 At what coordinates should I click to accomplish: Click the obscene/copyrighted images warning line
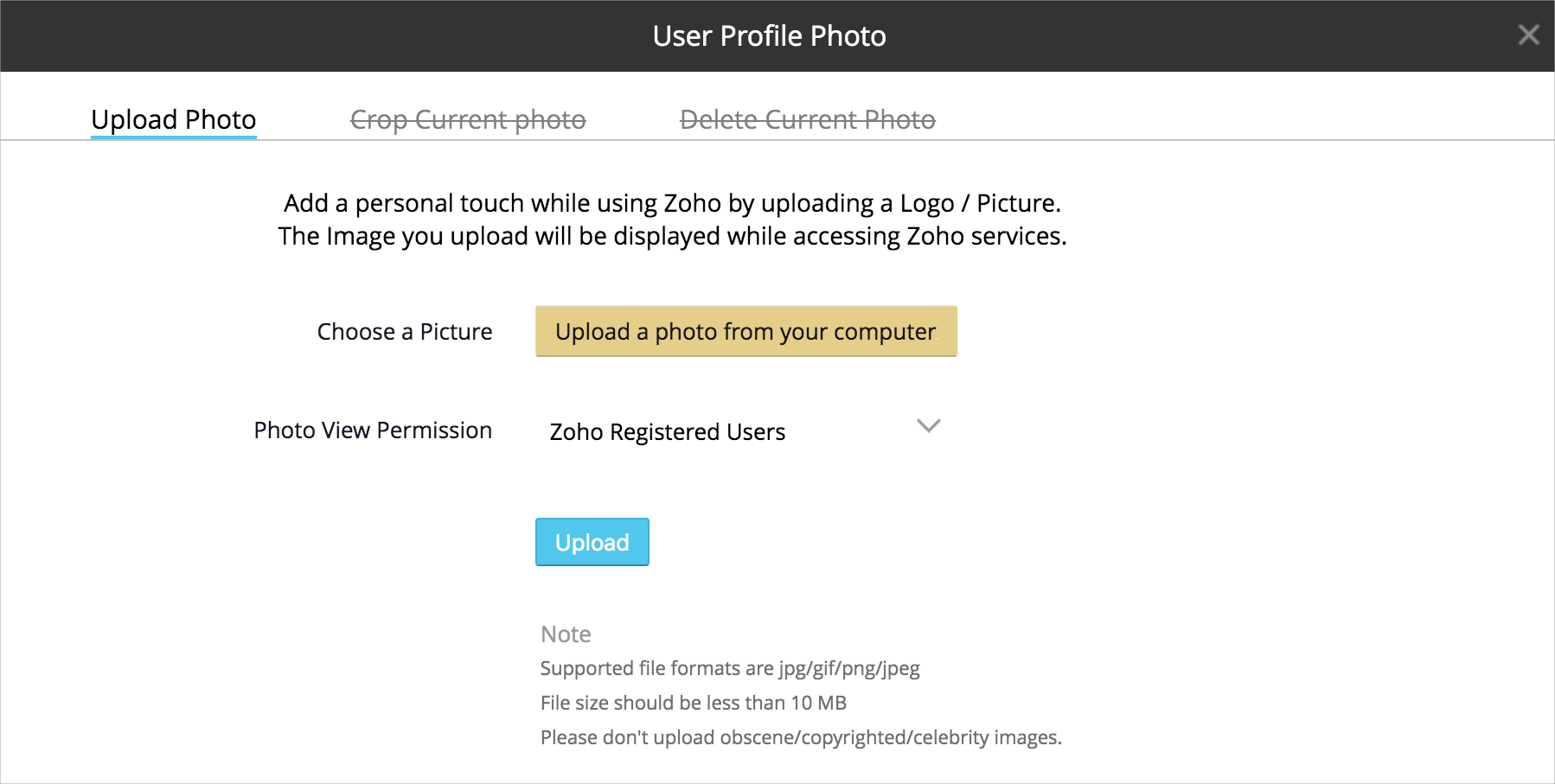pos(800,737)
